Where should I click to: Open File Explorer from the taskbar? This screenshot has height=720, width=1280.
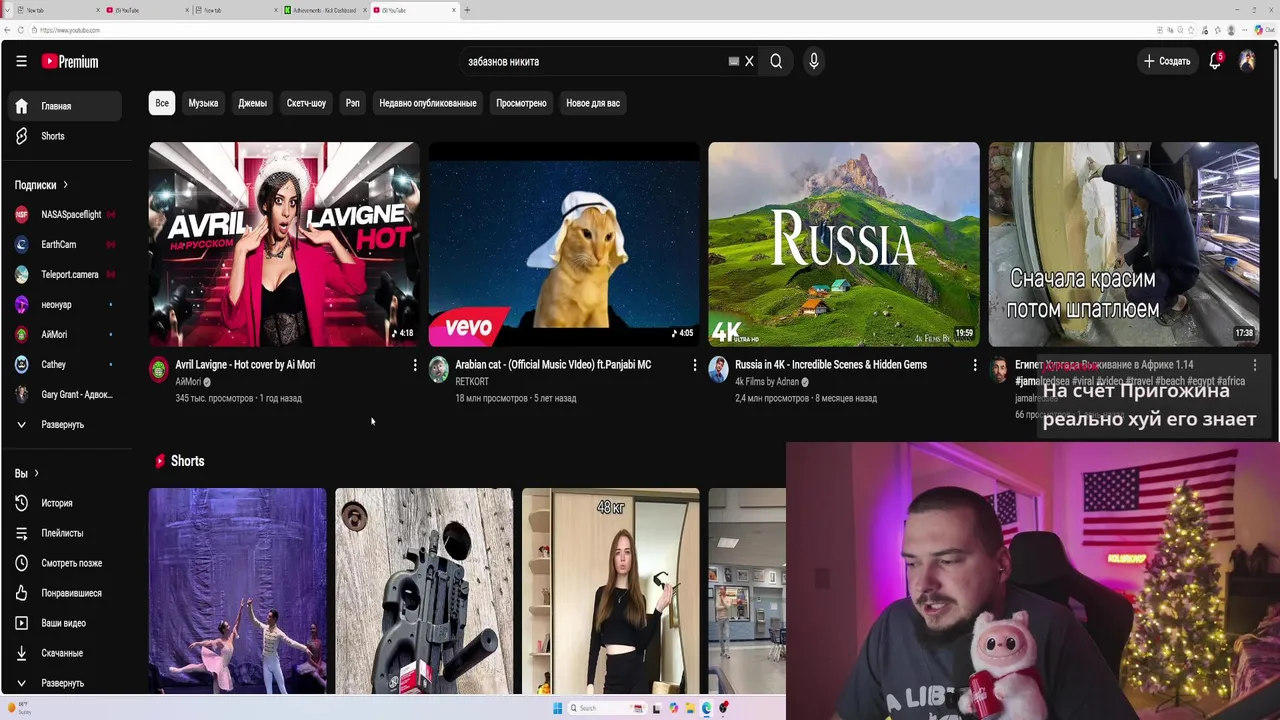click(690, 708)
